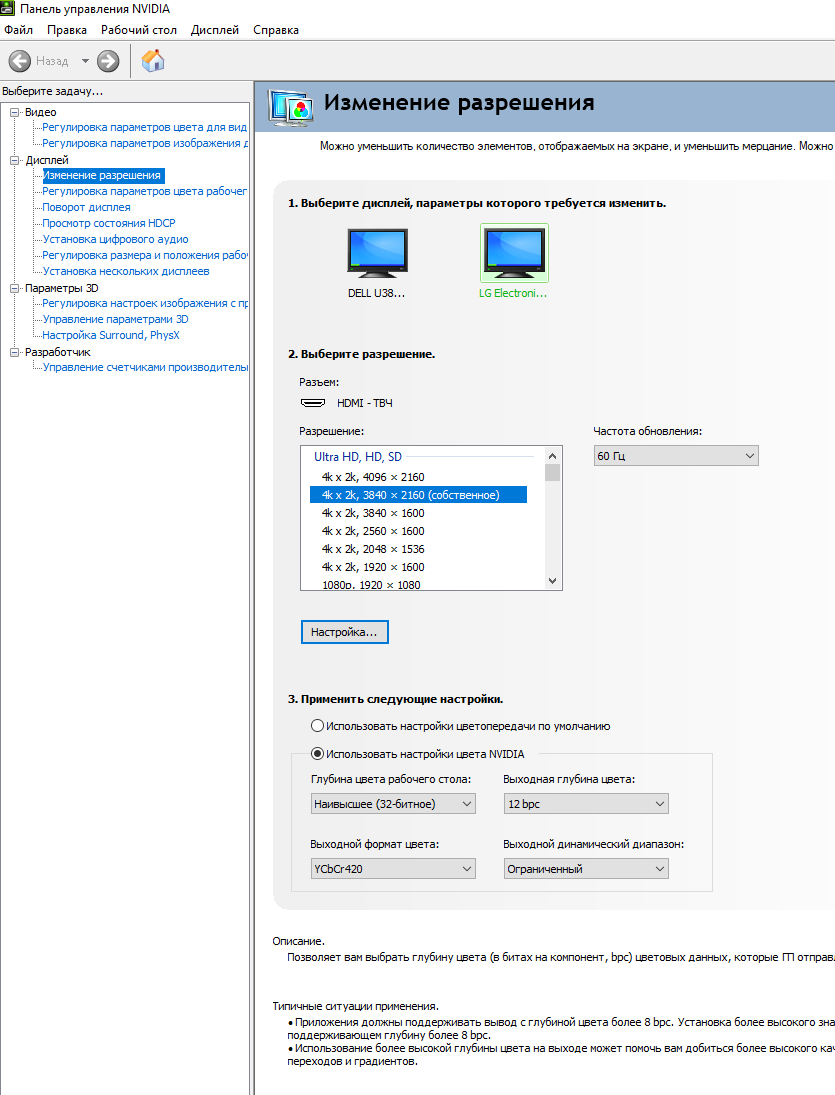Open the output color depth 12 bpc dropdown
Image resolution: width=835 pixels, height=1095 pixels.
point(586,804)
